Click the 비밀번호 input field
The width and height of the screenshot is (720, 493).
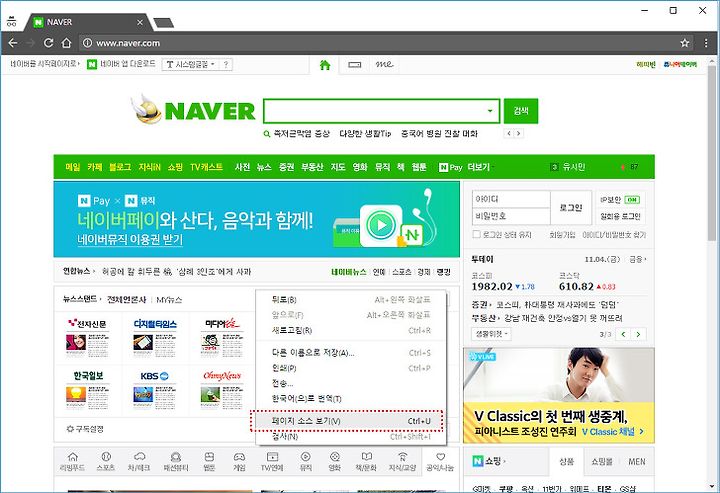tap(511, 216)
